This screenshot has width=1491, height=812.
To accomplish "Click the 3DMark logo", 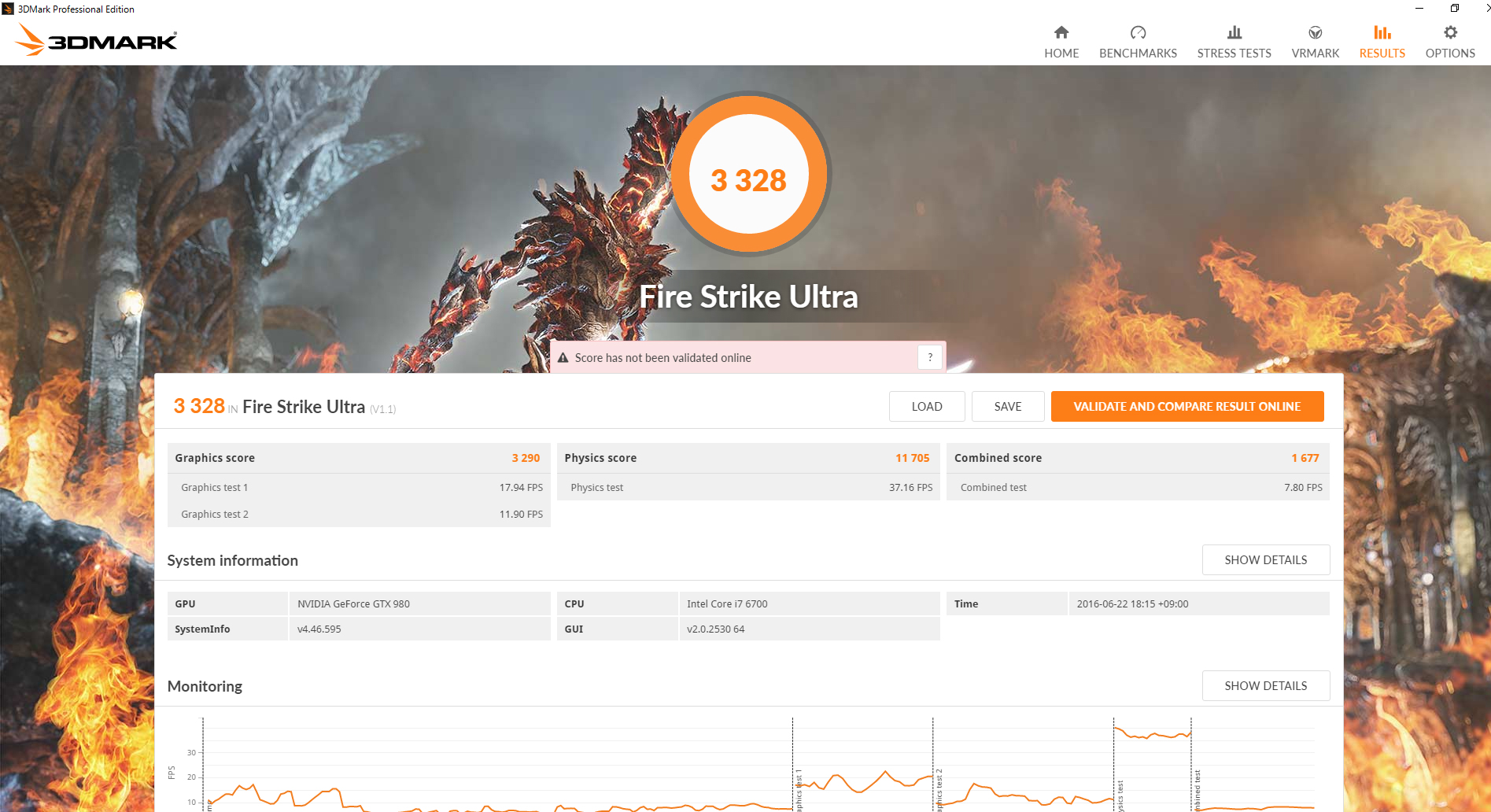I will [x=98, y=40].
